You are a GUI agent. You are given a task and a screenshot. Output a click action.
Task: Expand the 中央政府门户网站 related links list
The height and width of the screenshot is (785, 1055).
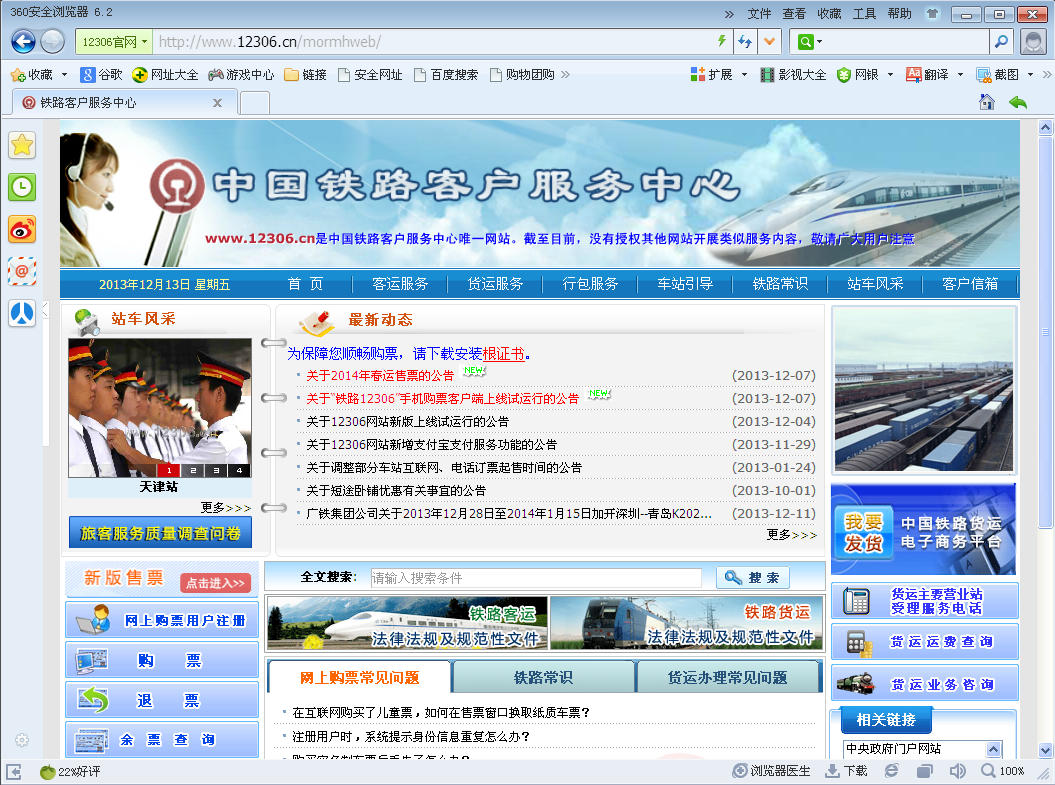click(x=993, y=749)
